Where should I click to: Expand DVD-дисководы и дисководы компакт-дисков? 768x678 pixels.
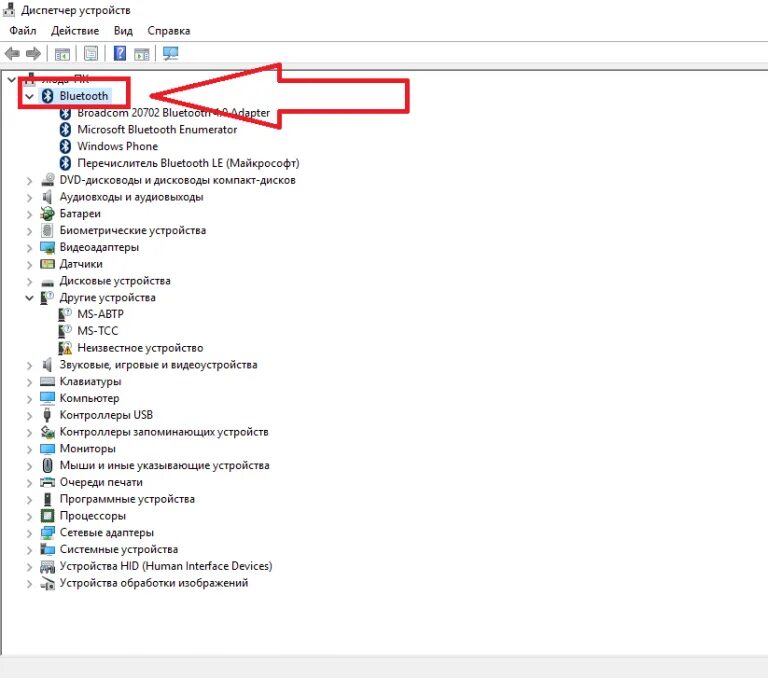29,181
